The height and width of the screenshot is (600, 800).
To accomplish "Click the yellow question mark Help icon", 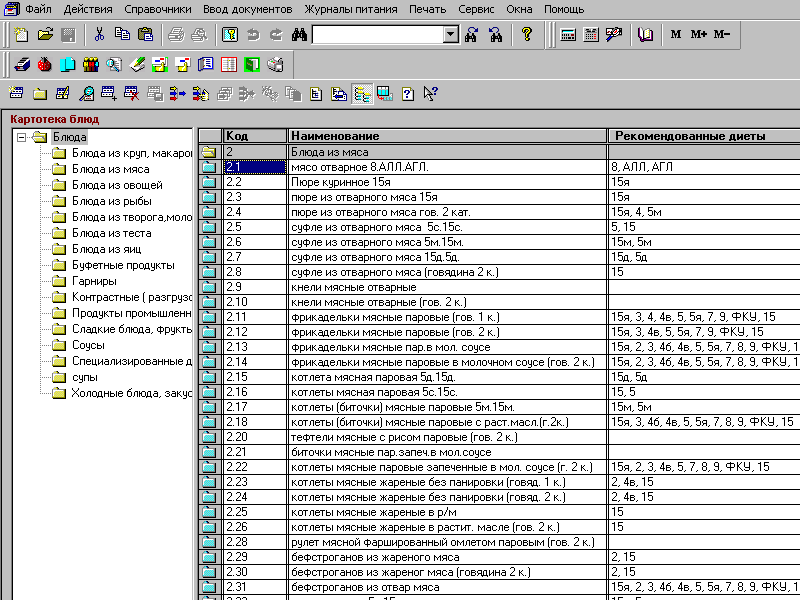I will click(527, 35).
